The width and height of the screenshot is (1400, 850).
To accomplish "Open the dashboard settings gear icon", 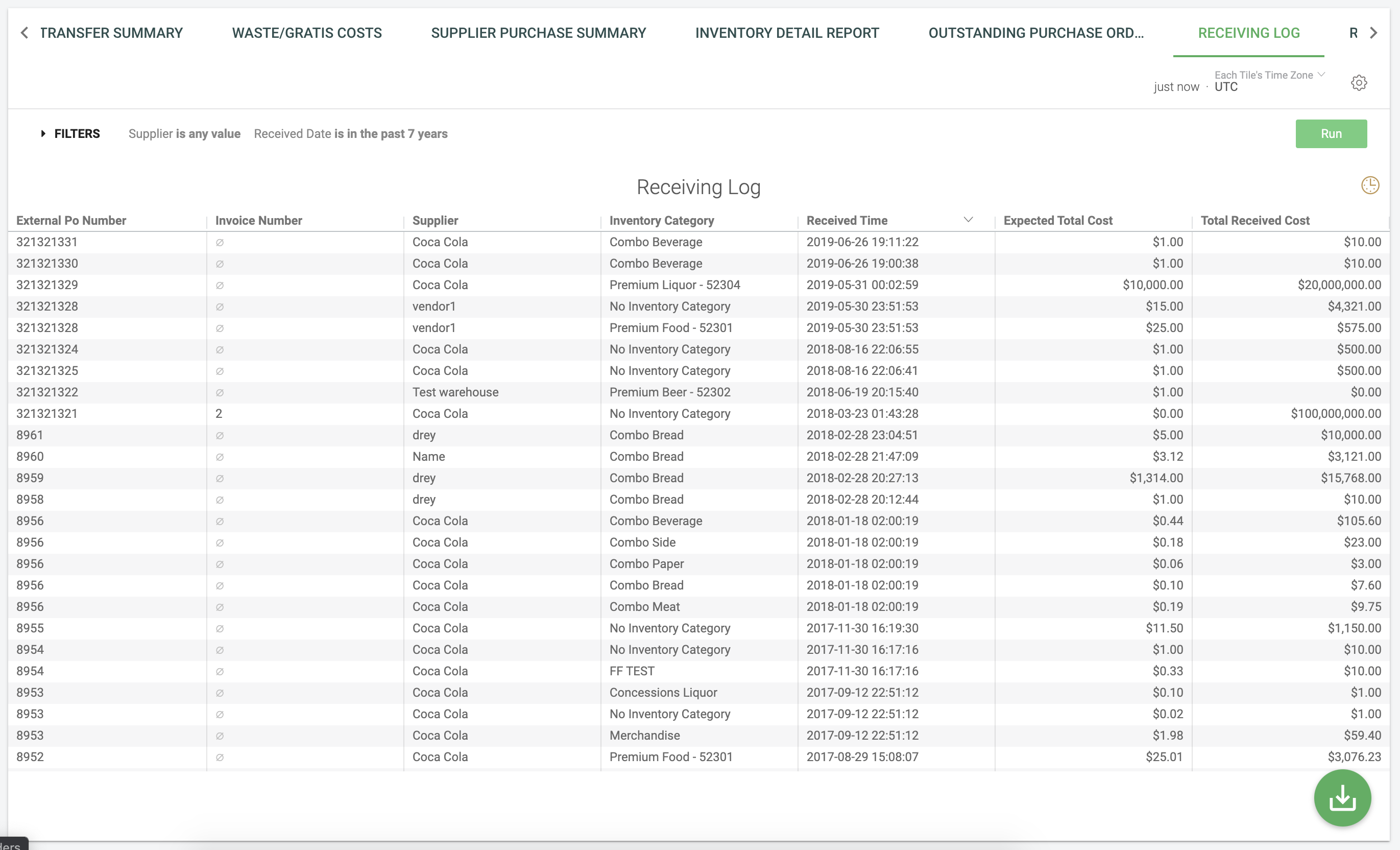I will point(1359,83).
